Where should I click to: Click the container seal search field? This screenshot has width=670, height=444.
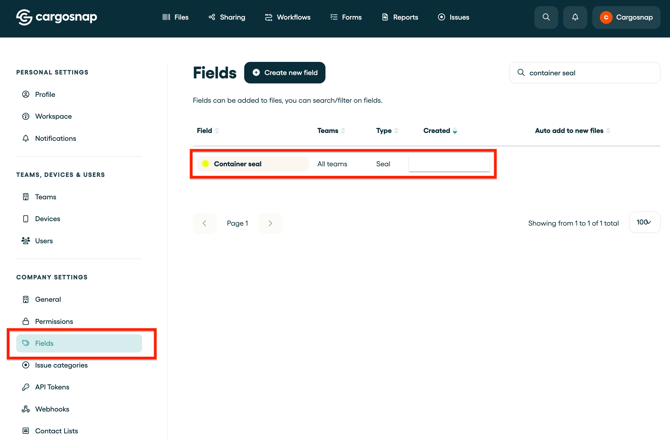pos(585,73)
